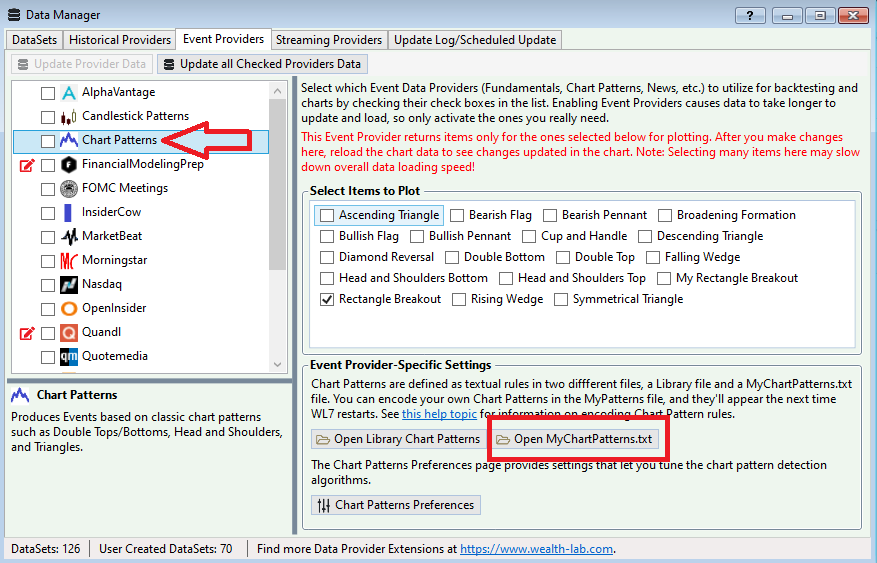This screenshot has height=563, width=877.
Task: Check the Chart Patterns provider checkbox
Action: coord(48,141)
